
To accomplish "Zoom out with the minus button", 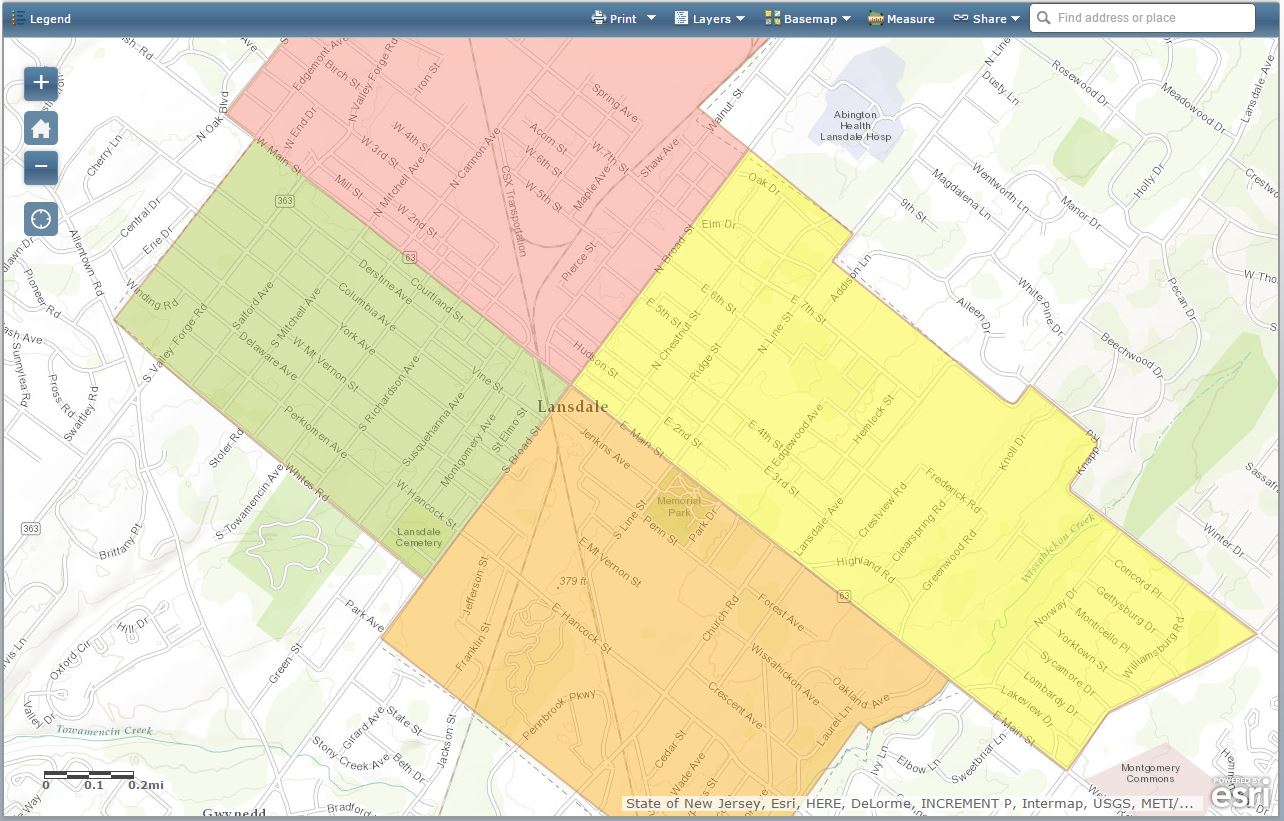I will (41, 166).
